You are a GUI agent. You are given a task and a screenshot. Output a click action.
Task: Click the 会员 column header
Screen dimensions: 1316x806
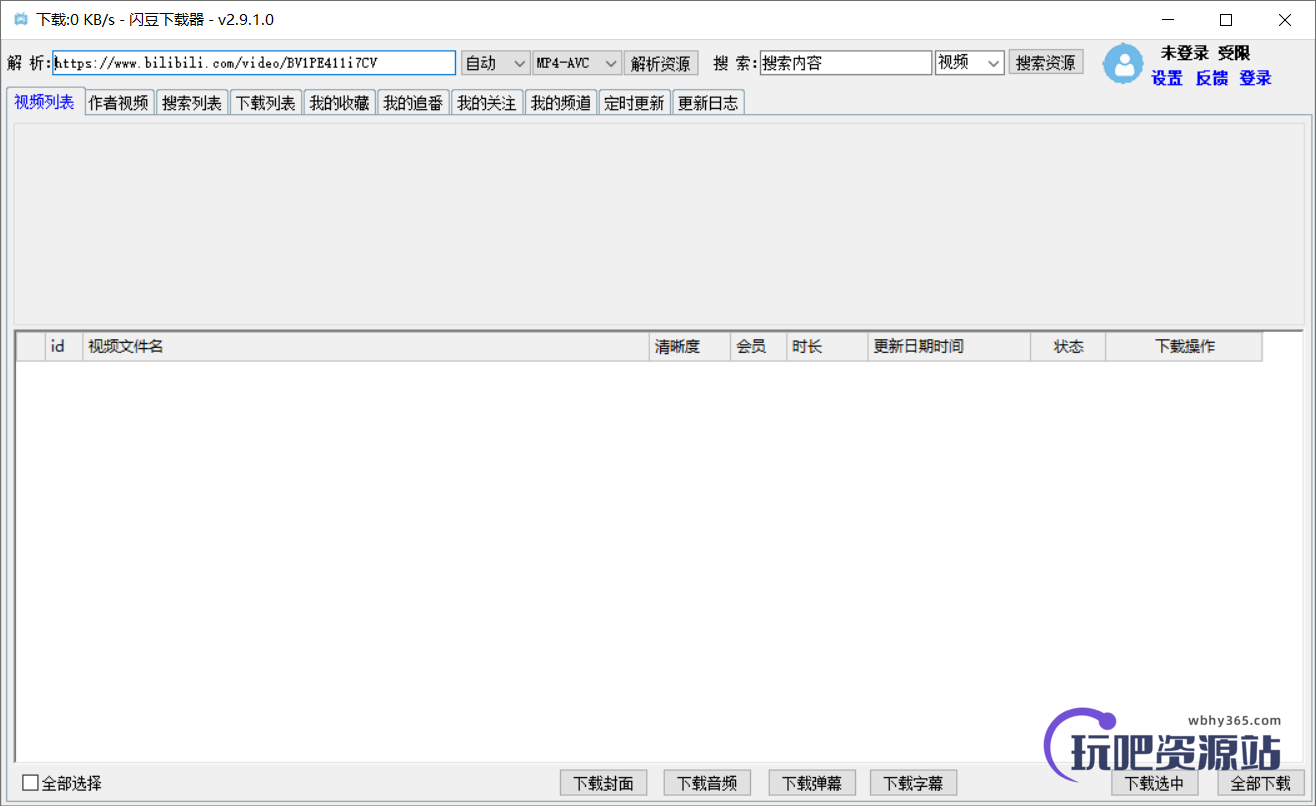pyautogui.click(x=759, y=346)
